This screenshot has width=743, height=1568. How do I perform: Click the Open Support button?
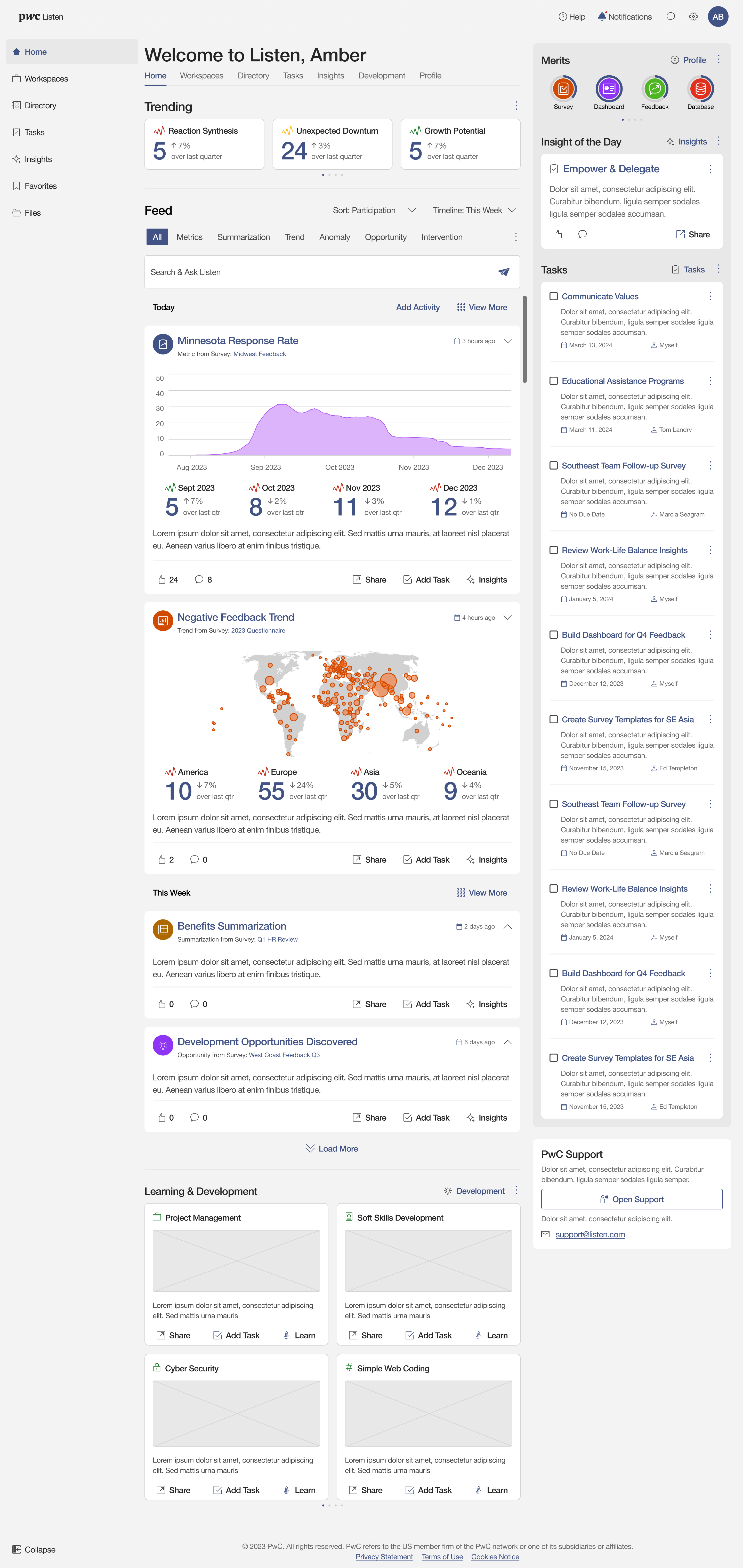pyautogui.click(x=632, y=1199)
